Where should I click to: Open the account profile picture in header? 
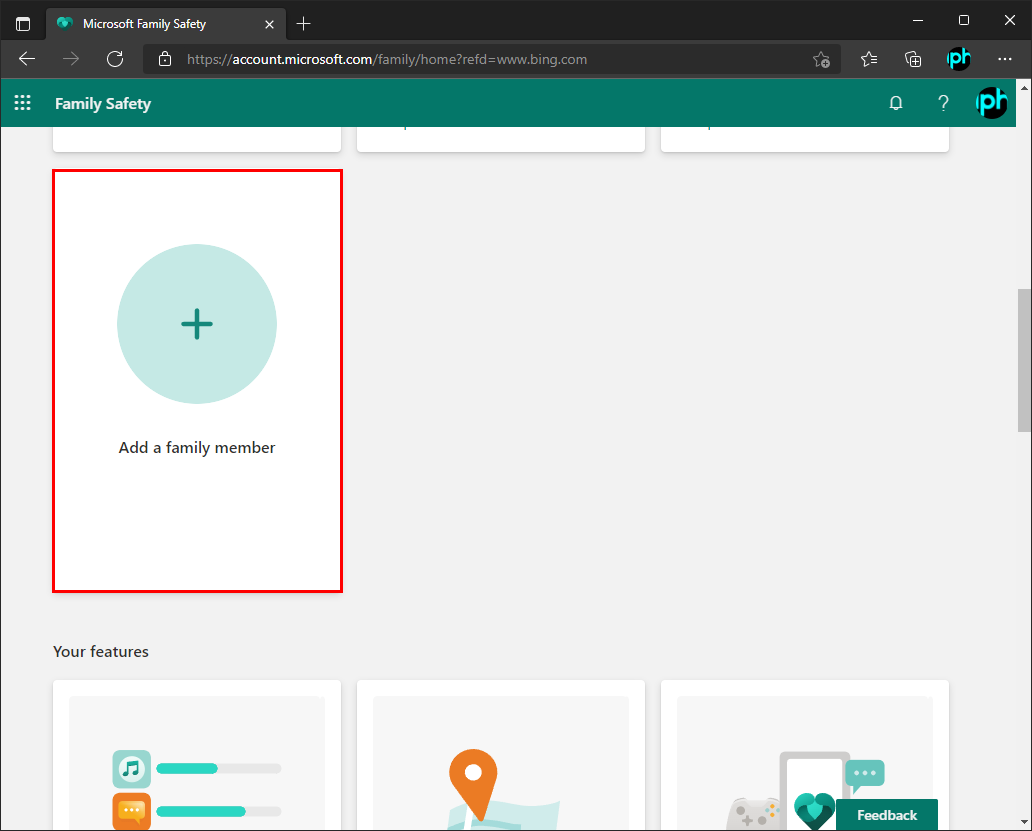(991, 103)
